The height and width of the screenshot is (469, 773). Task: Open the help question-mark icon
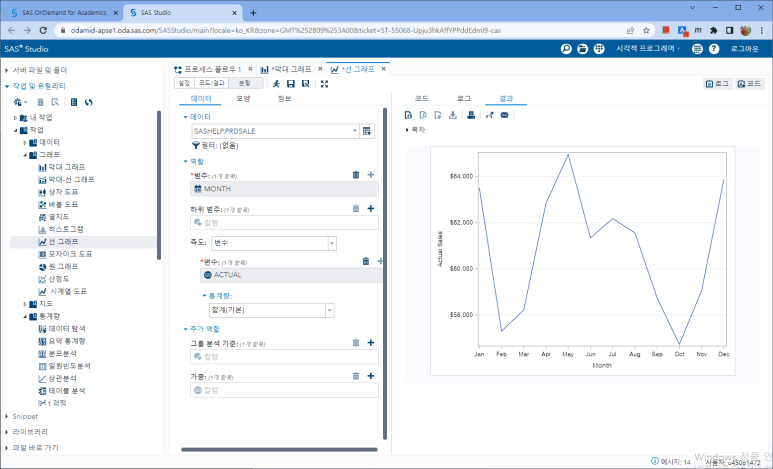pos(714,49)
